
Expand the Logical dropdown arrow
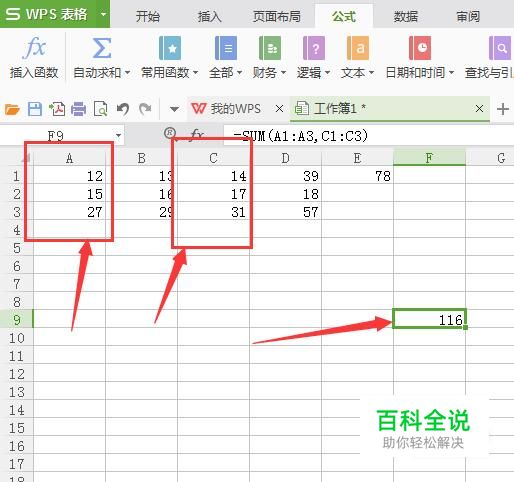coord(327,72)
